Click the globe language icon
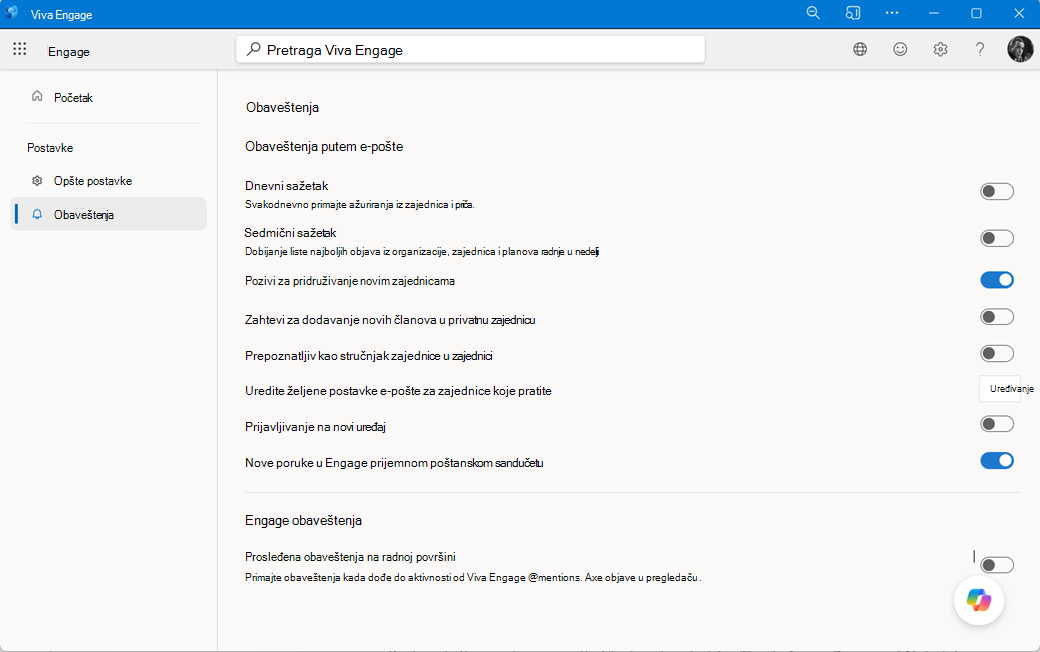 click(x=860, y=49)
